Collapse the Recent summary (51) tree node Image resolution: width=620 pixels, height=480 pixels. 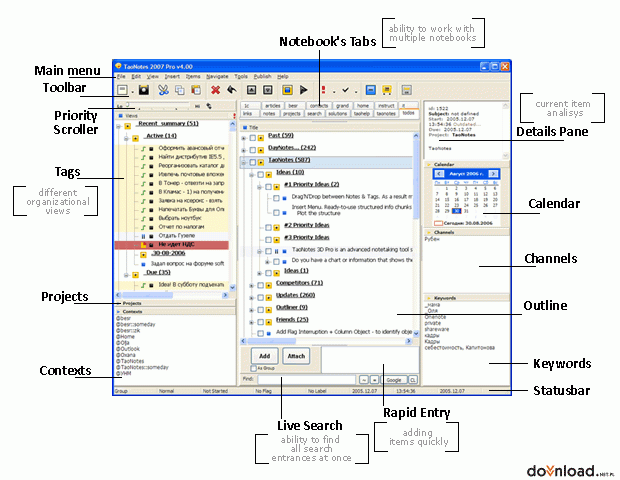(x=118, y=127)
